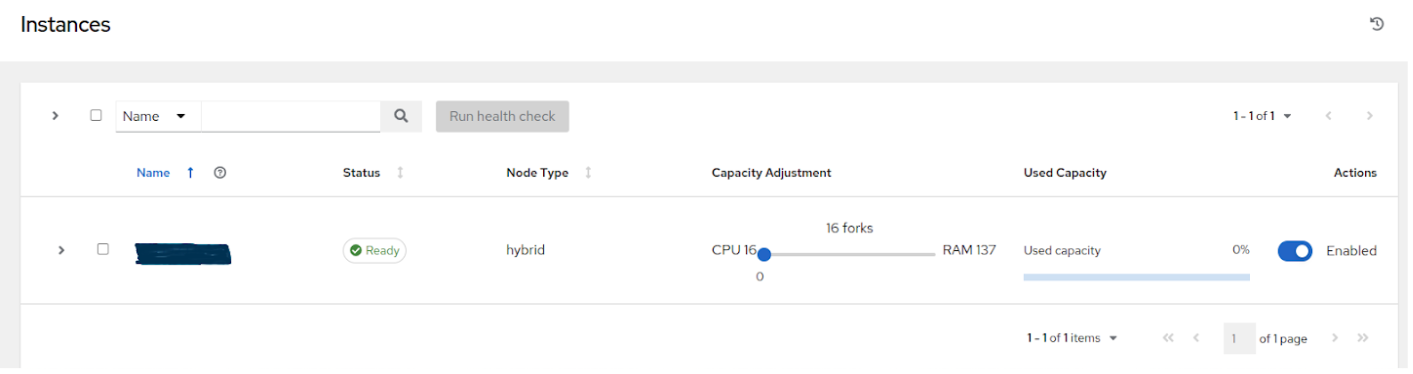Jump to first page of instances
Viewport: 1413px width, 374px height.
[1168, 338]
